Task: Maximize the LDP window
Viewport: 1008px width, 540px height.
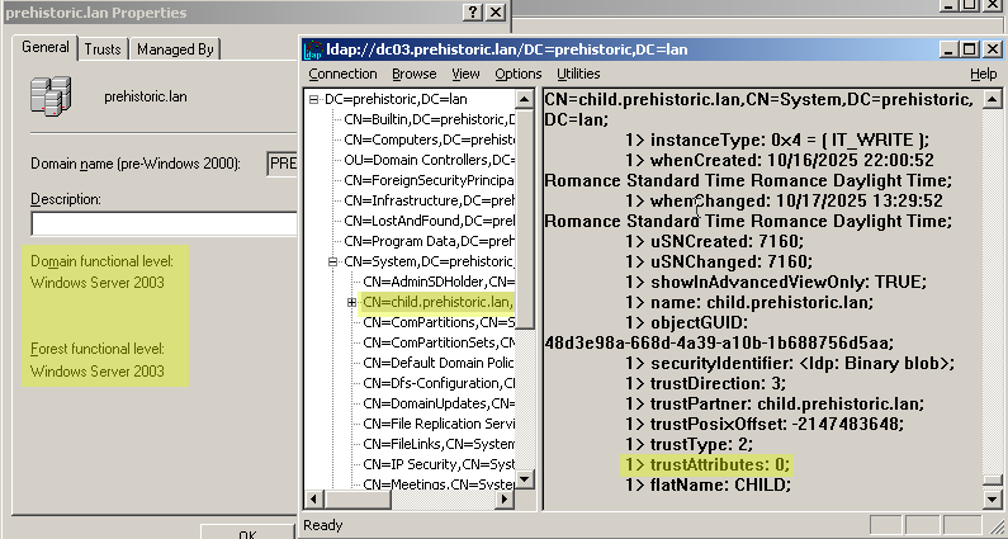Action: (970, 50)
